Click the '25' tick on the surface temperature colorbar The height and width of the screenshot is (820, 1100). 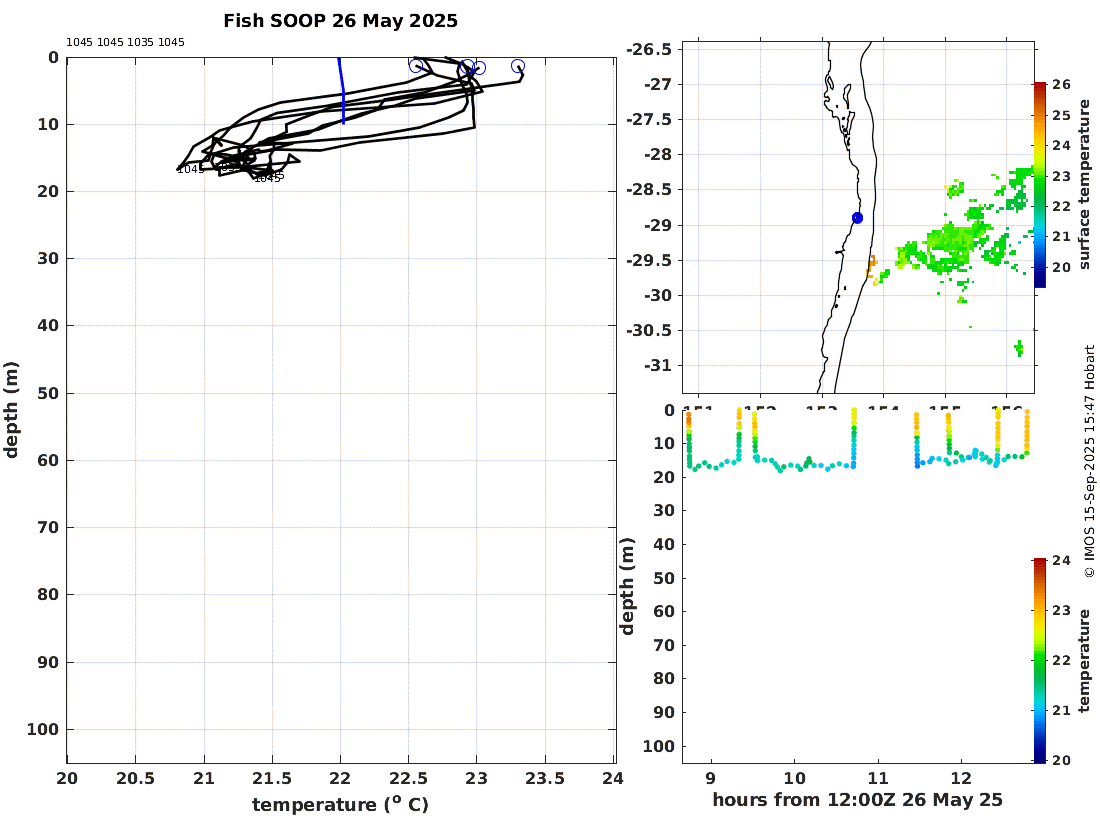1061,115
